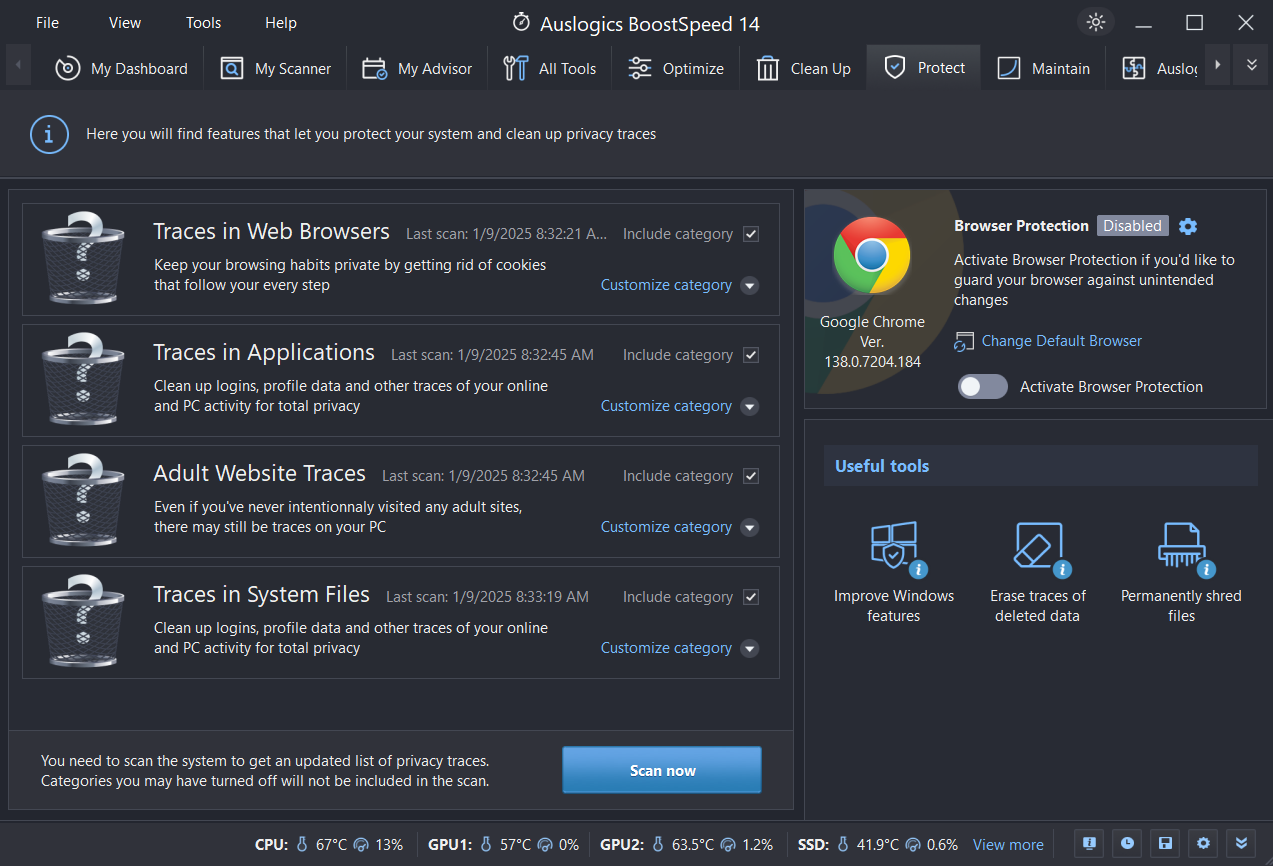
Task: Collapse the bottom status bar with chevron icon
Action: coord(1241,844)
